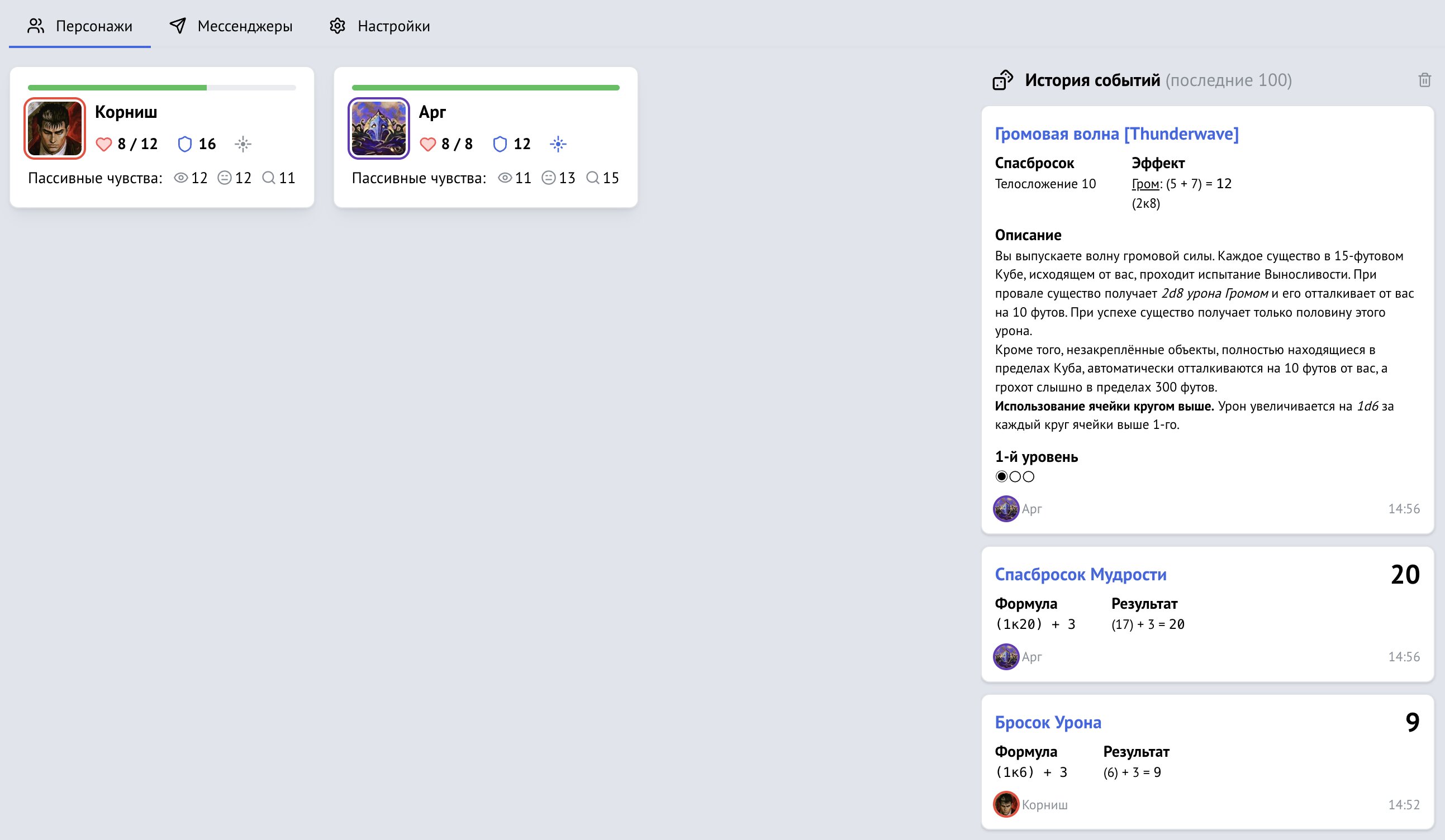Click the heart icon on Корниш's card
Screen dimensions: 1445x840
pos(104,144)
